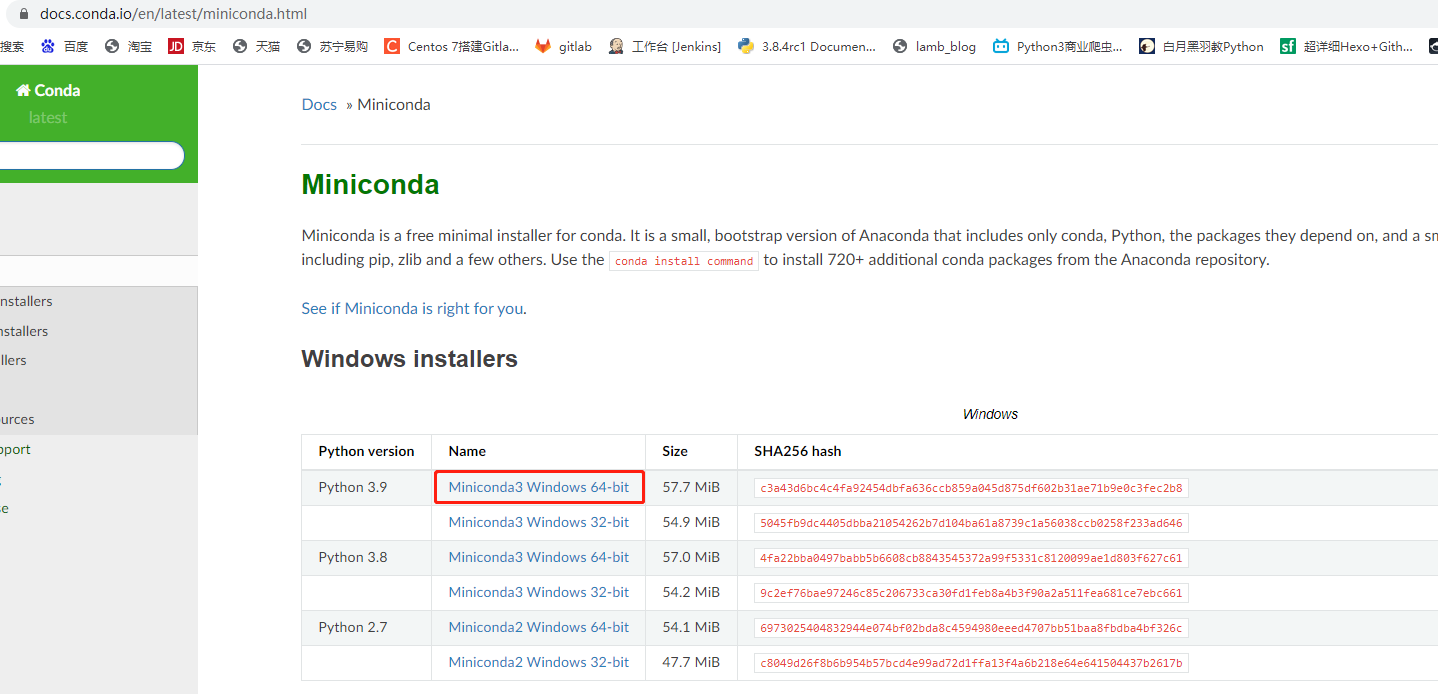Click the 54.1 MiB size cell
Screen dimensions: 1438x694
(691, 627)
